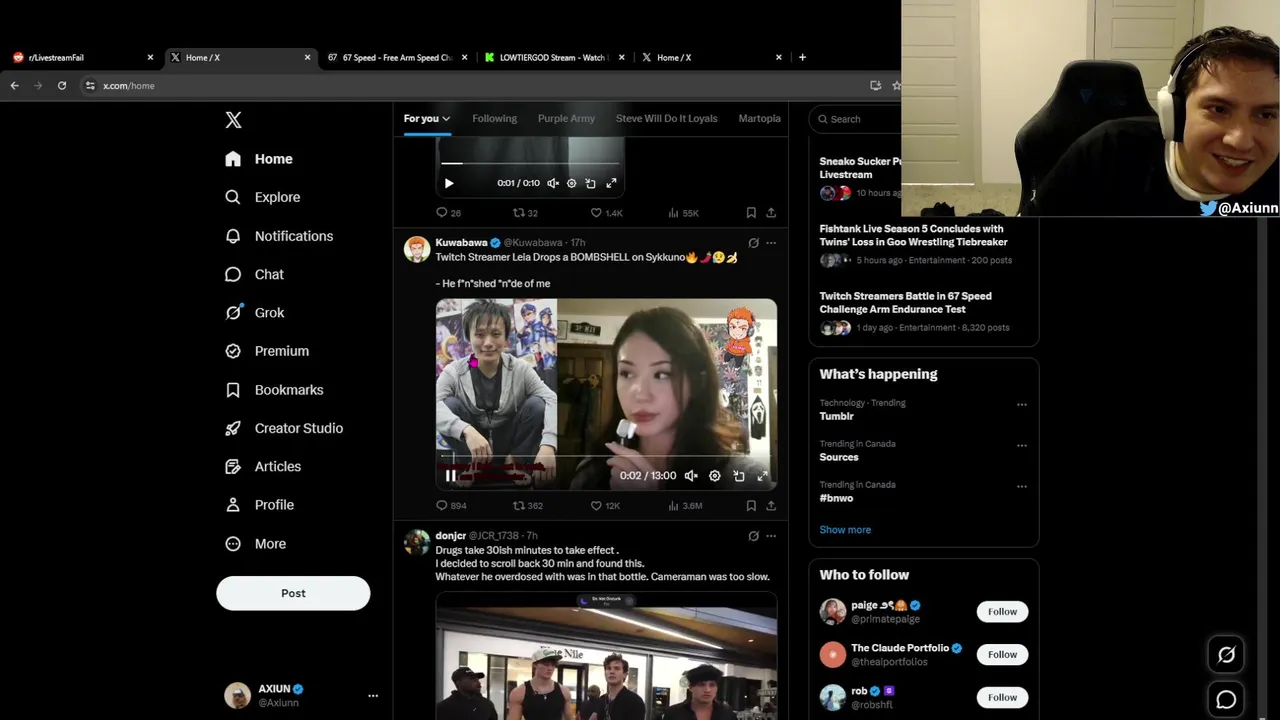The image size is (1280, 720).
Task: Open options for Sources trend
Action: (x=1022, y=446)
